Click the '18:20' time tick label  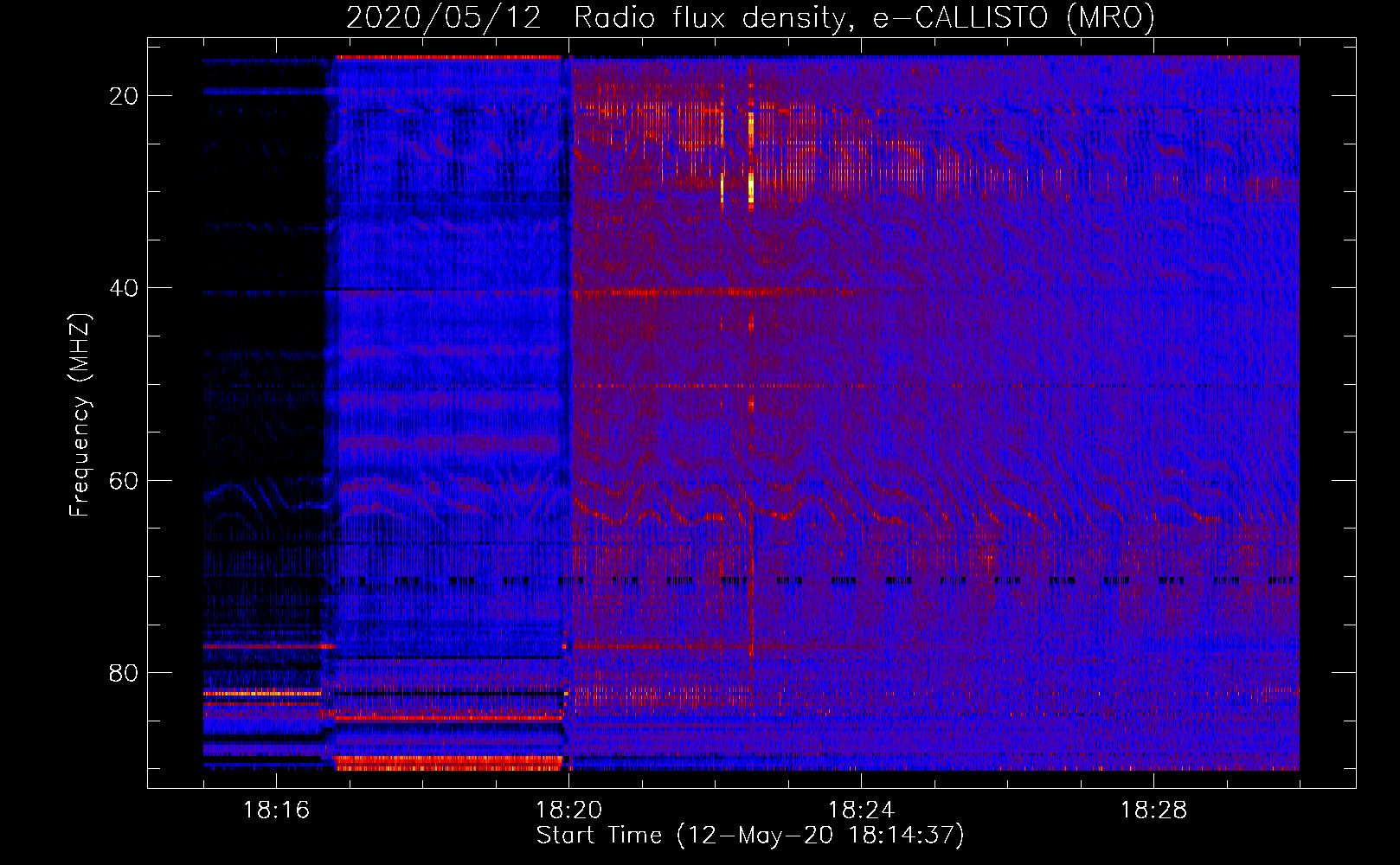pos(568,811)
